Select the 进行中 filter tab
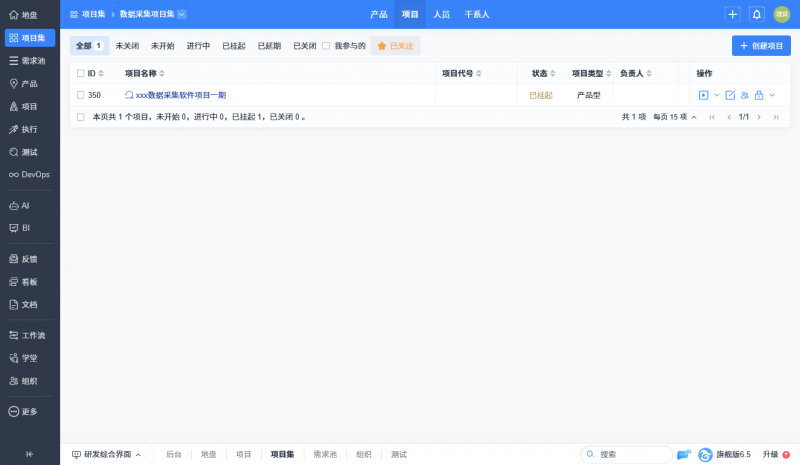Image resolution: width=800 pixels, height=465 pixels. 198,46
